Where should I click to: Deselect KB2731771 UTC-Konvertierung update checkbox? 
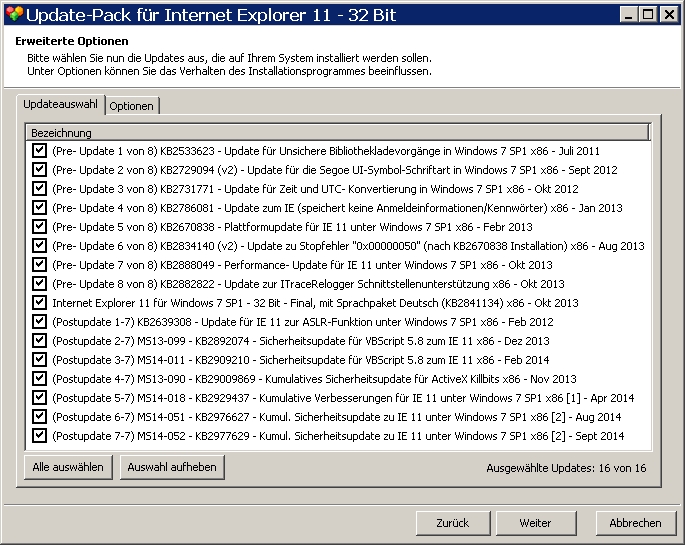click(40, 188)
